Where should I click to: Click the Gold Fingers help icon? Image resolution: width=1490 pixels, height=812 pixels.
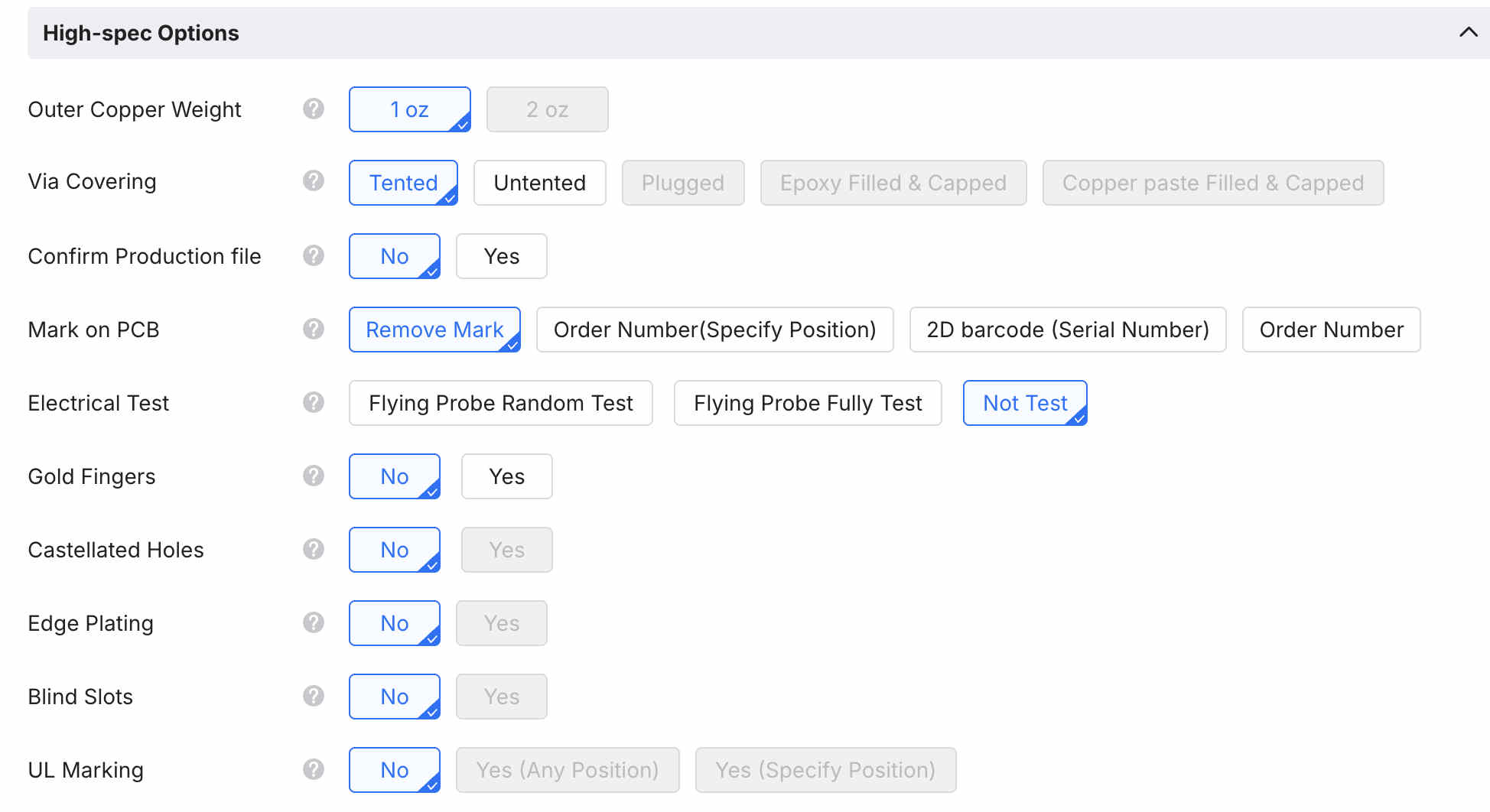tap(314, 476)
